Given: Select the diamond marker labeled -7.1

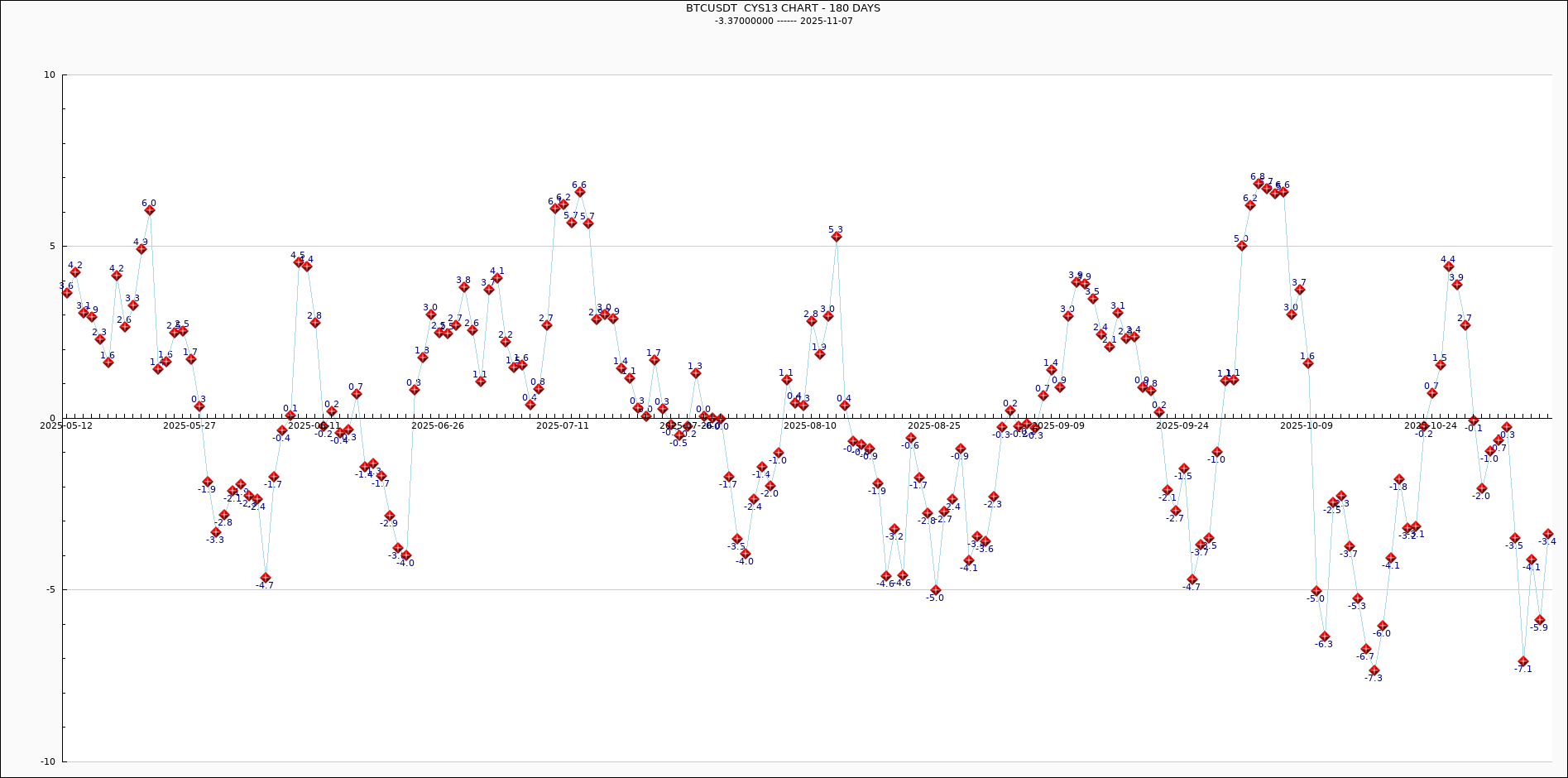Looking at the screenshot, I should click(1523, 661).
